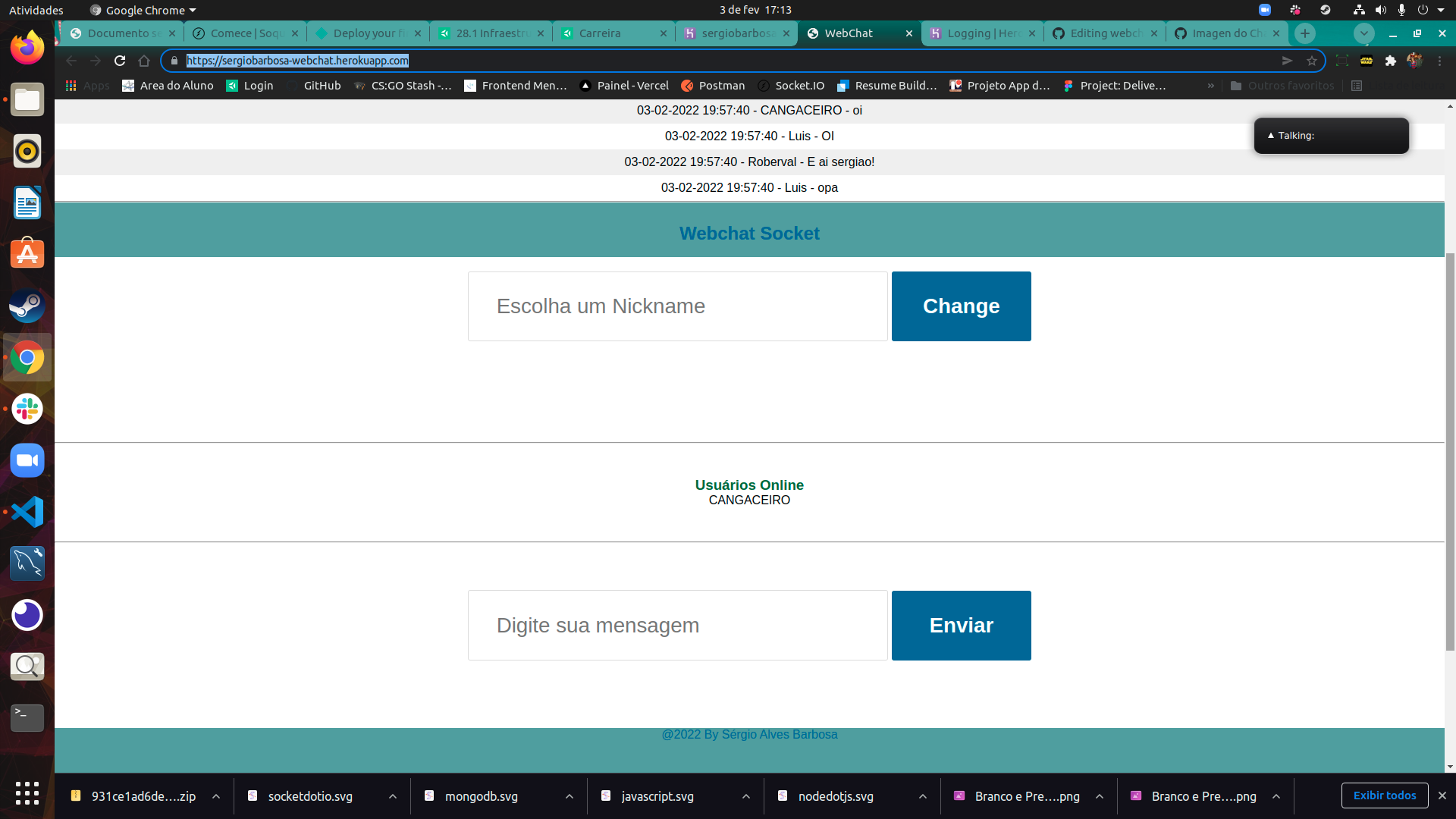This screenshot has width=1456, height=819.
Task: Click the Enviar button
Action: click(x=961, y=626)
